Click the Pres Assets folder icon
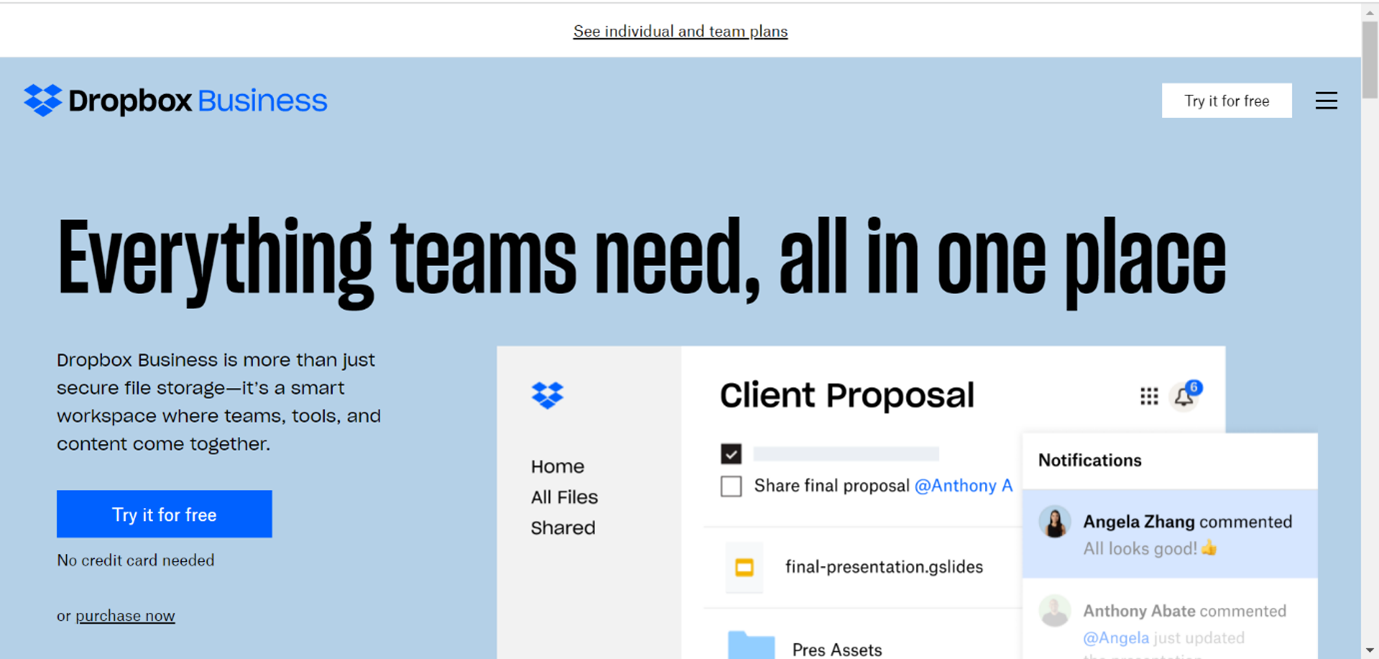1379x659 pixels. click(751, 645)
